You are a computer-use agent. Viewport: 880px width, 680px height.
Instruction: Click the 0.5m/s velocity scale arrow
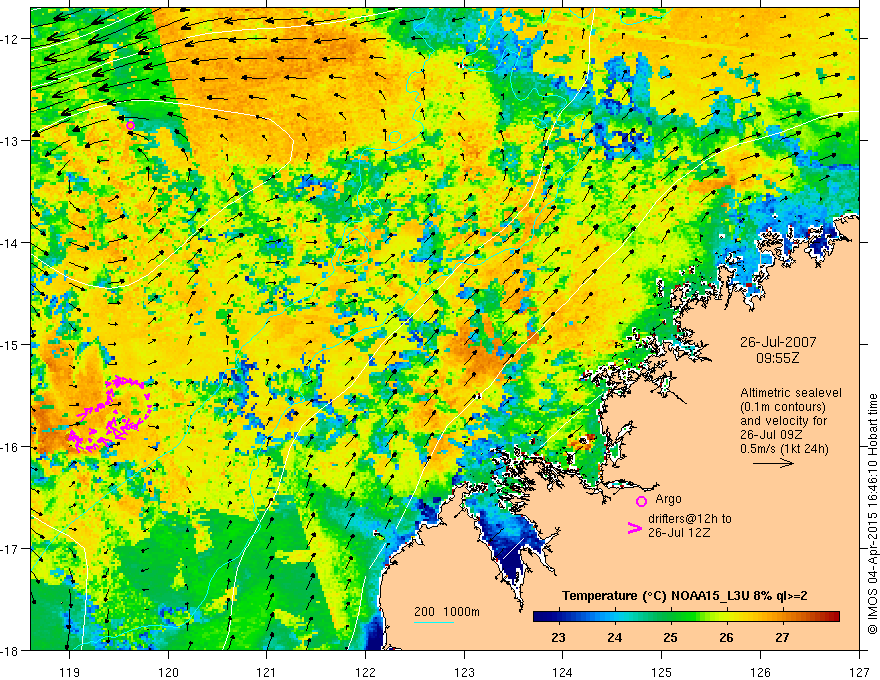click(x=773, y=463)
